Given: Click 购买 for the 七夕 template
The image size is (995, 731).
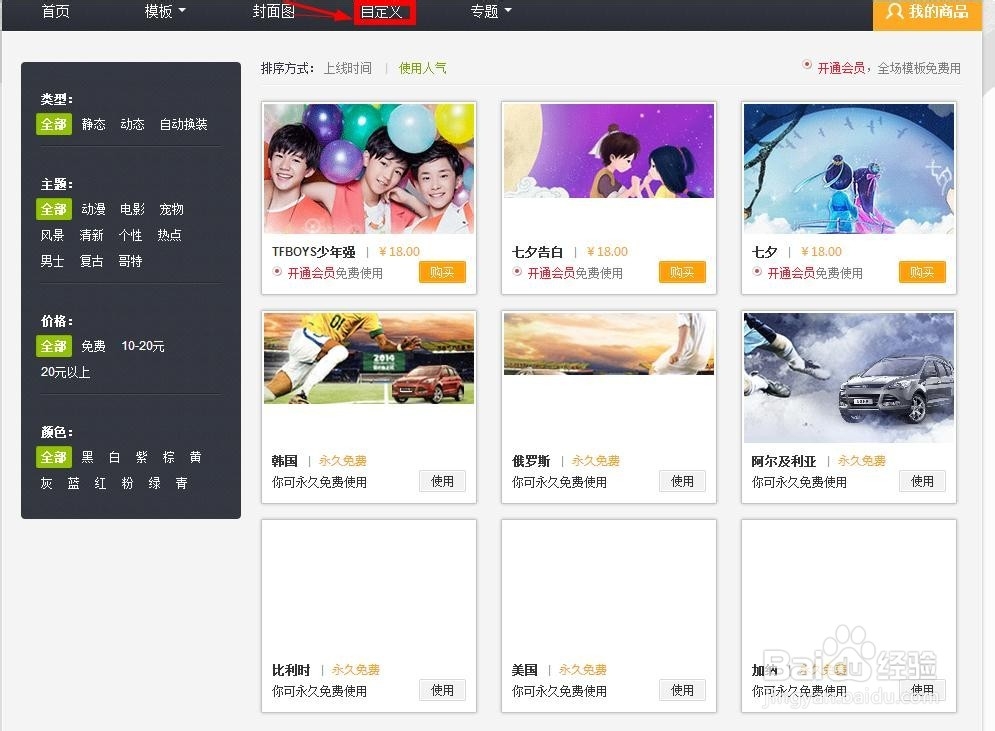Looking at the screenshot, I should (x=921, y=271).
